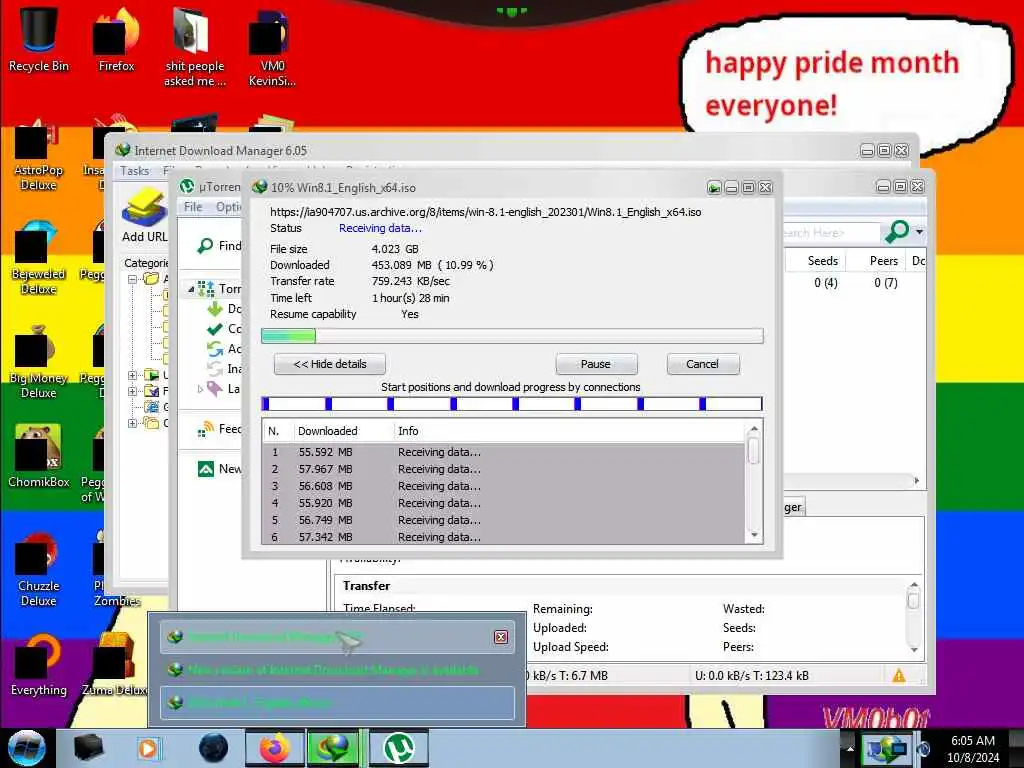Open the VM0 KevinSi... desktop icon
Screen dimensions: 1024x768
coord(272,47)
